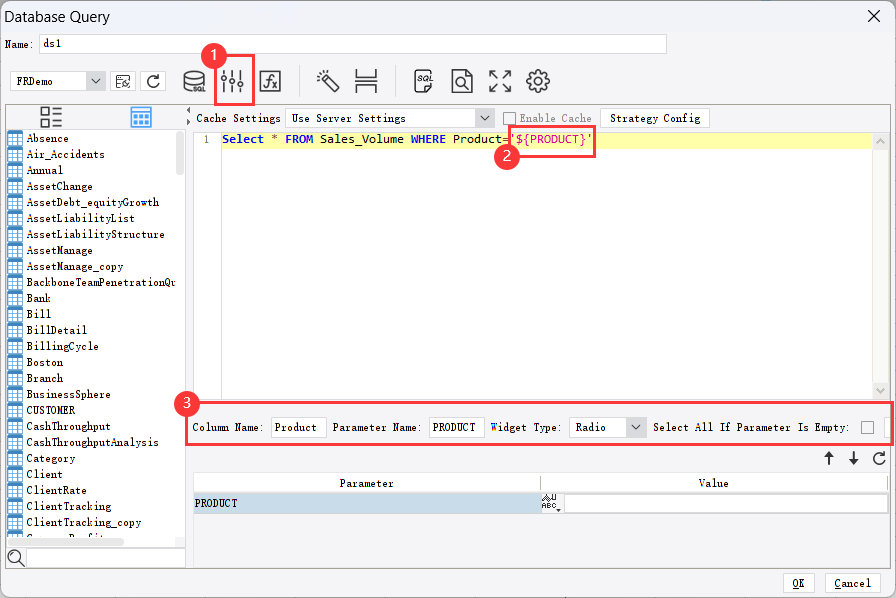Click the edit connection icon beside FRDemo
Image resolution: width=896 pixels, height=598 pixels.
124,81
